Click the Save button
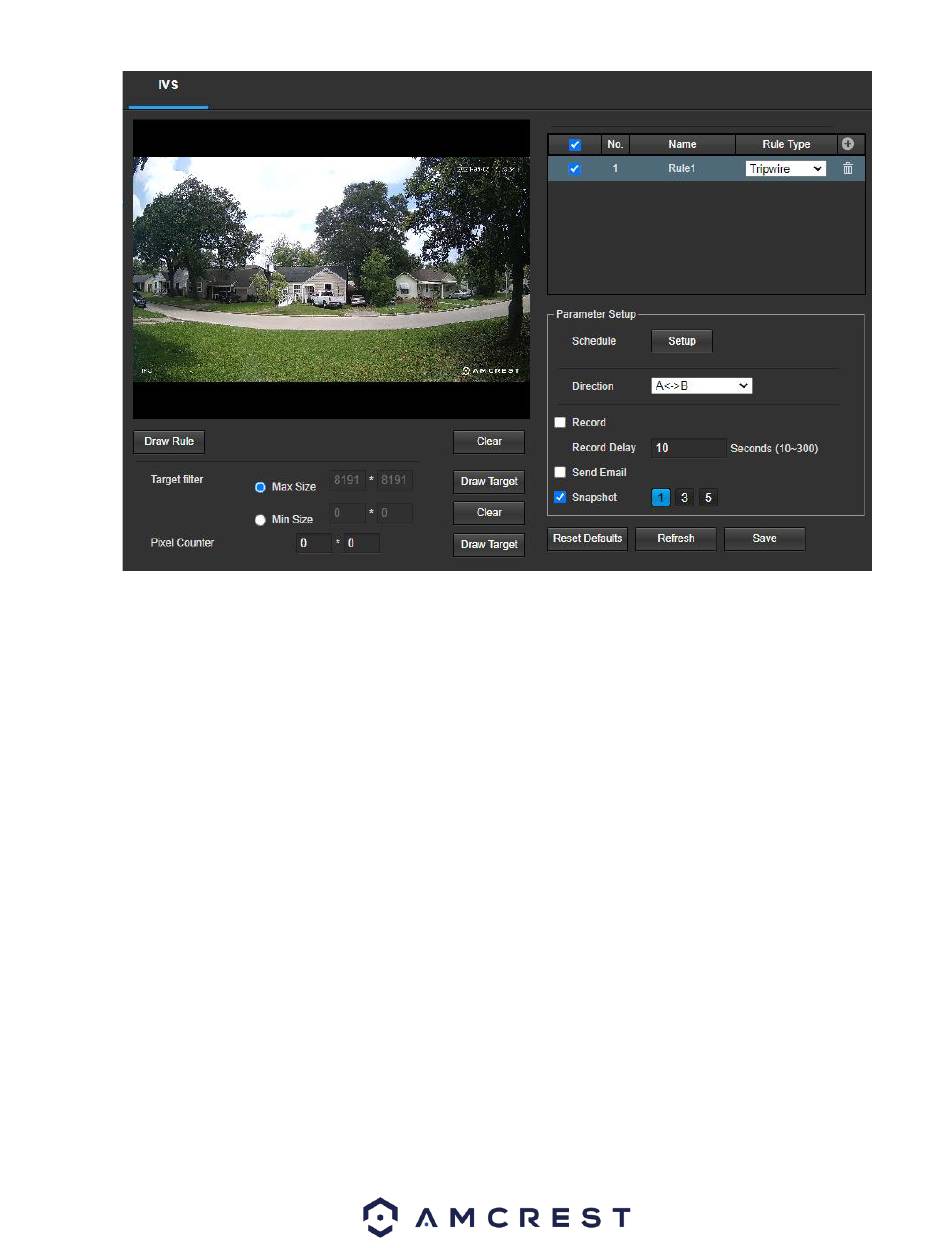The height and width of the screenshot is (1248, 950). click(764, 538)
